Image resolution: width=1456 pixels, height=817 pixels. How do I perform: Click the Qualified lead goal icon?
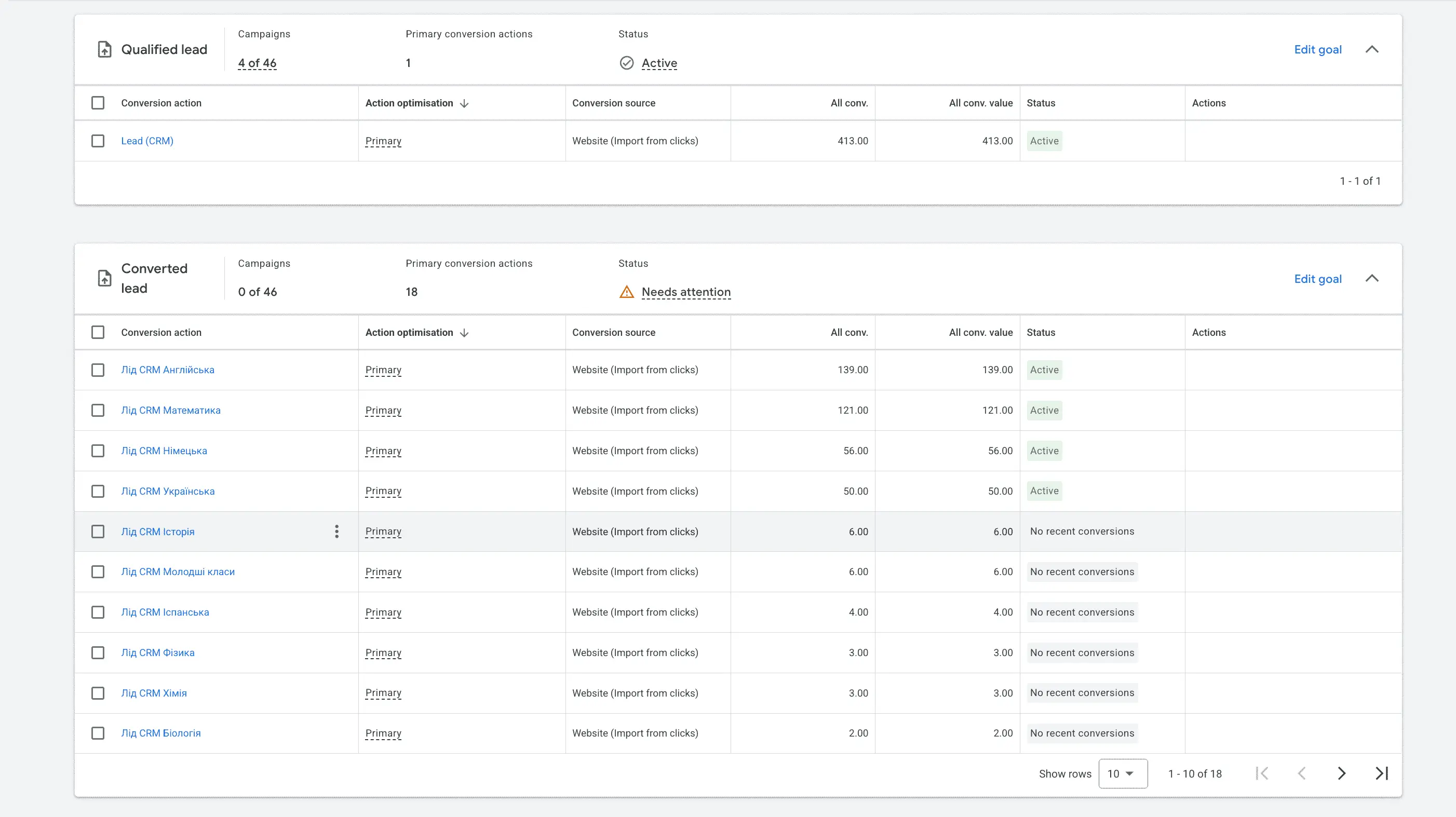tap(104, 50)
